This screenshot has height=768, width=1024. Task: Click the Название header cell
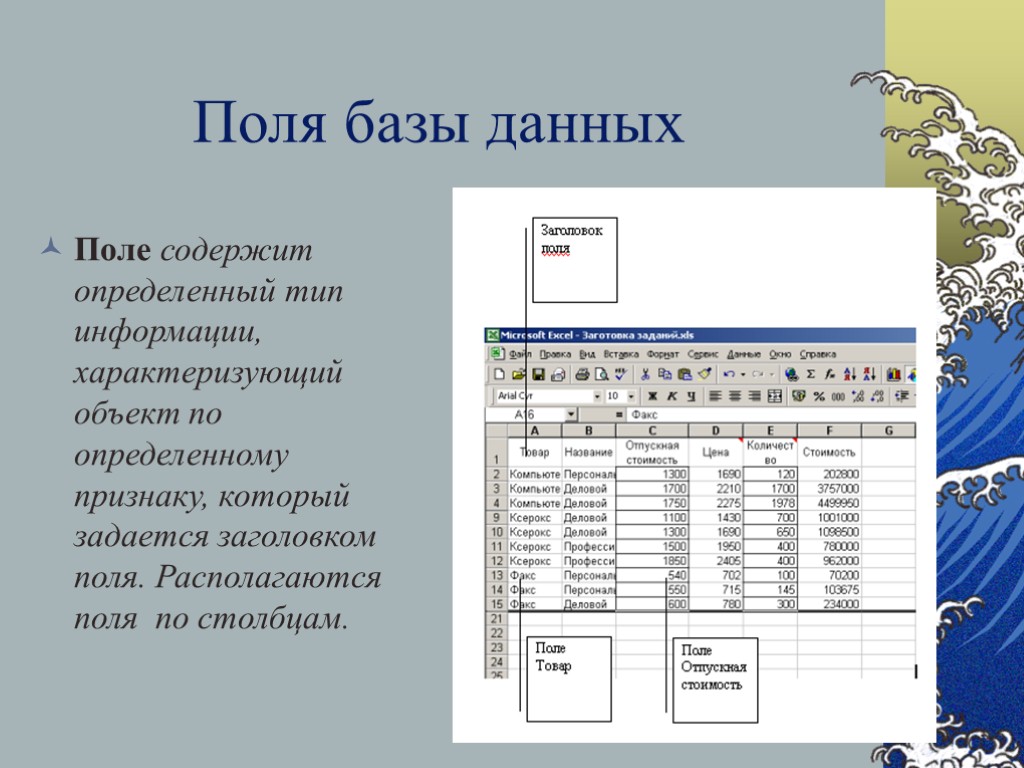588,452
